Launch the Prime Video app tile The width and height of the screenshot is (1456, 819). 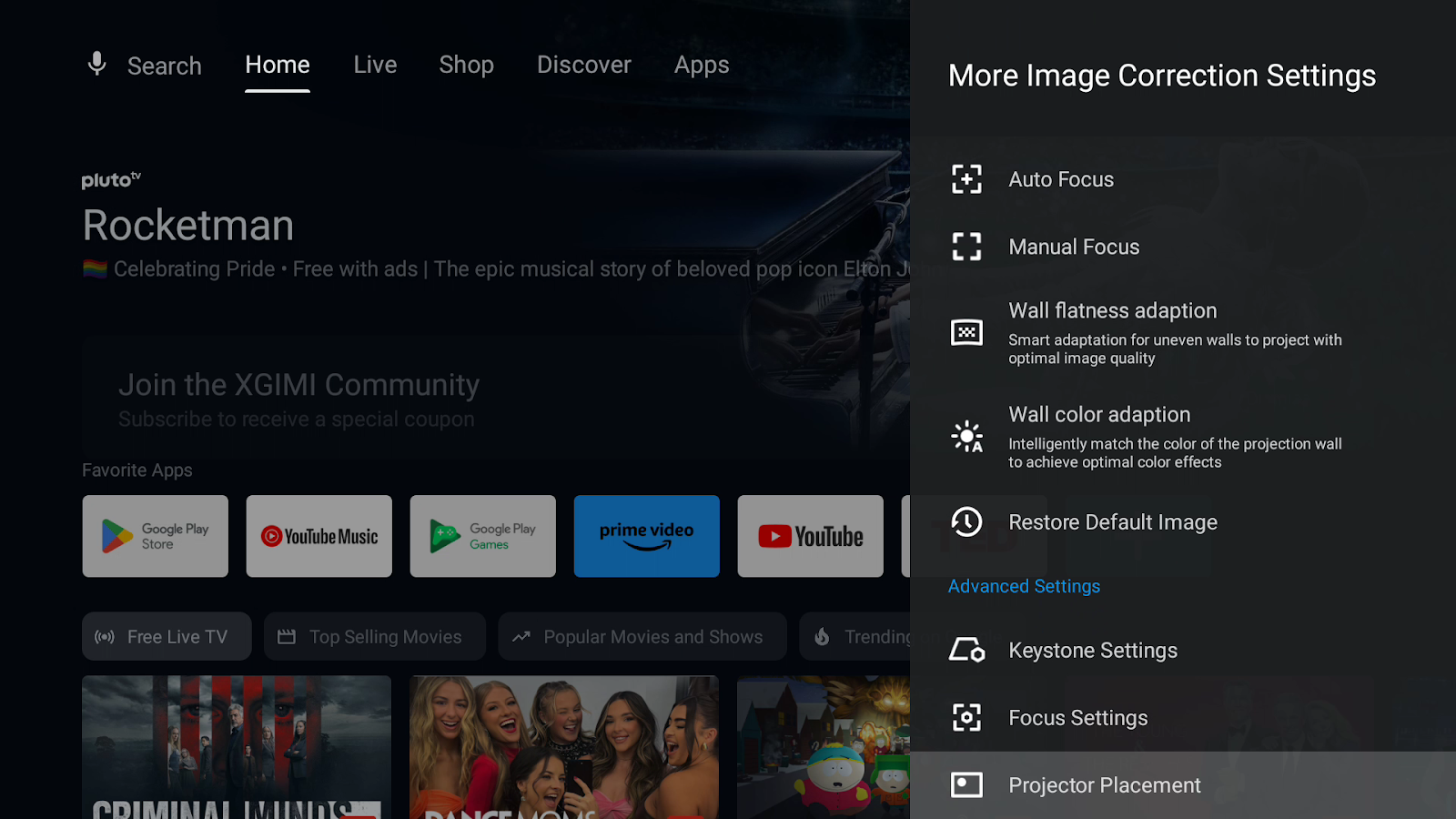click(x=646, y=536)
